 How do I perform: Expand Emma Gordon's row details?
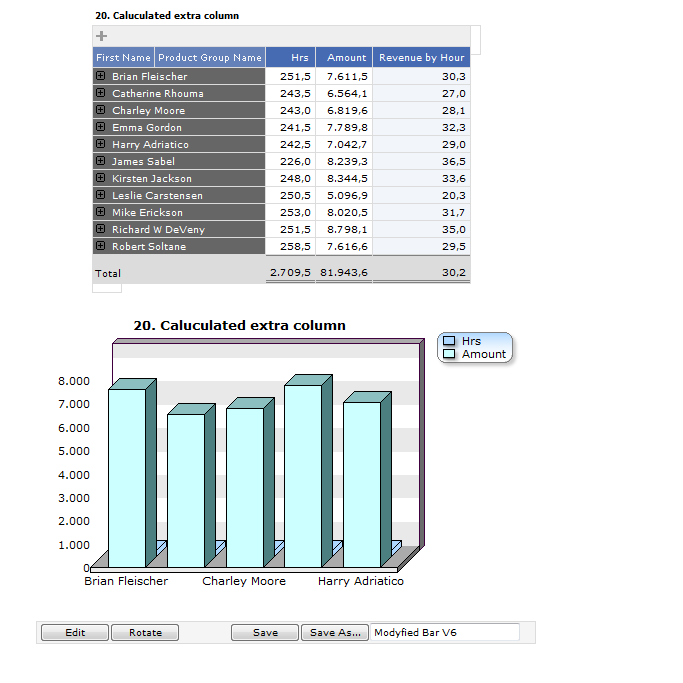click(100, 127)
